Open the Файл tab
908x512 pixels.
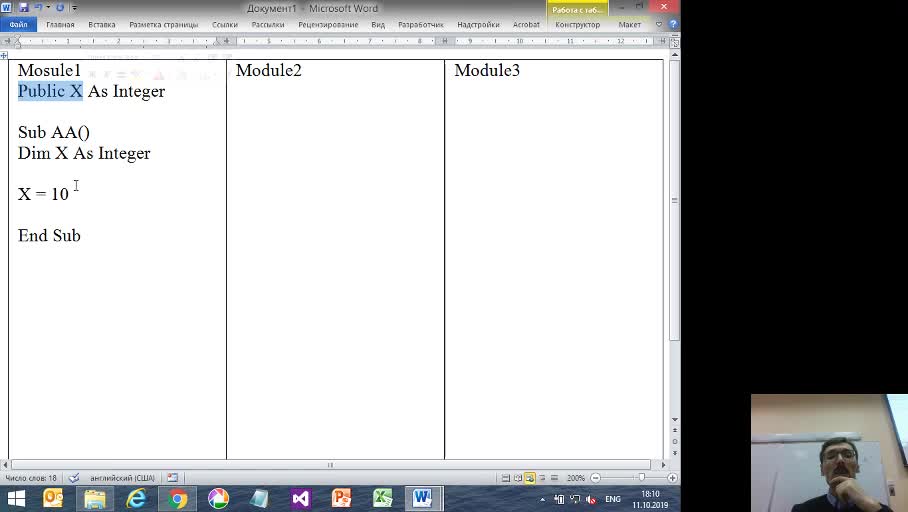pos(19,24)
